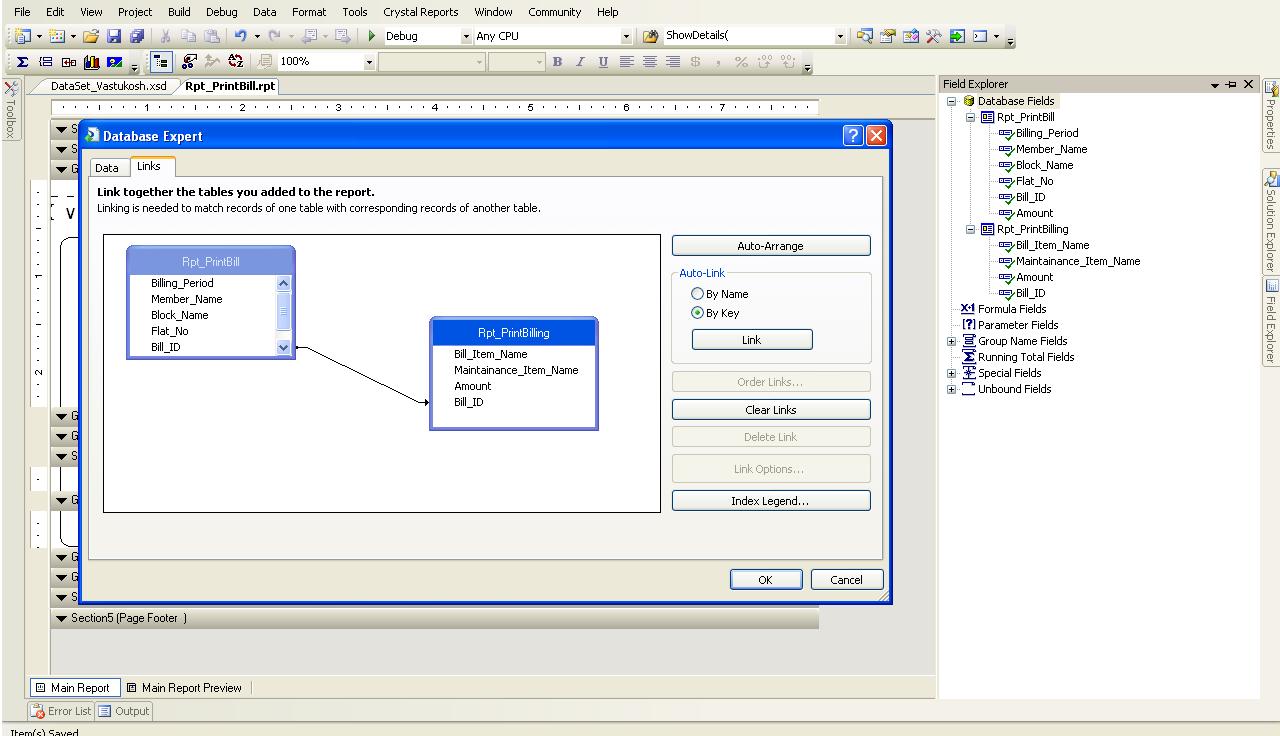This screenshot has height=736, width=1280.
Task: Select Bill_ID under Rpt_PrintBill in Field Explorer
Action: click(1032, 197)
